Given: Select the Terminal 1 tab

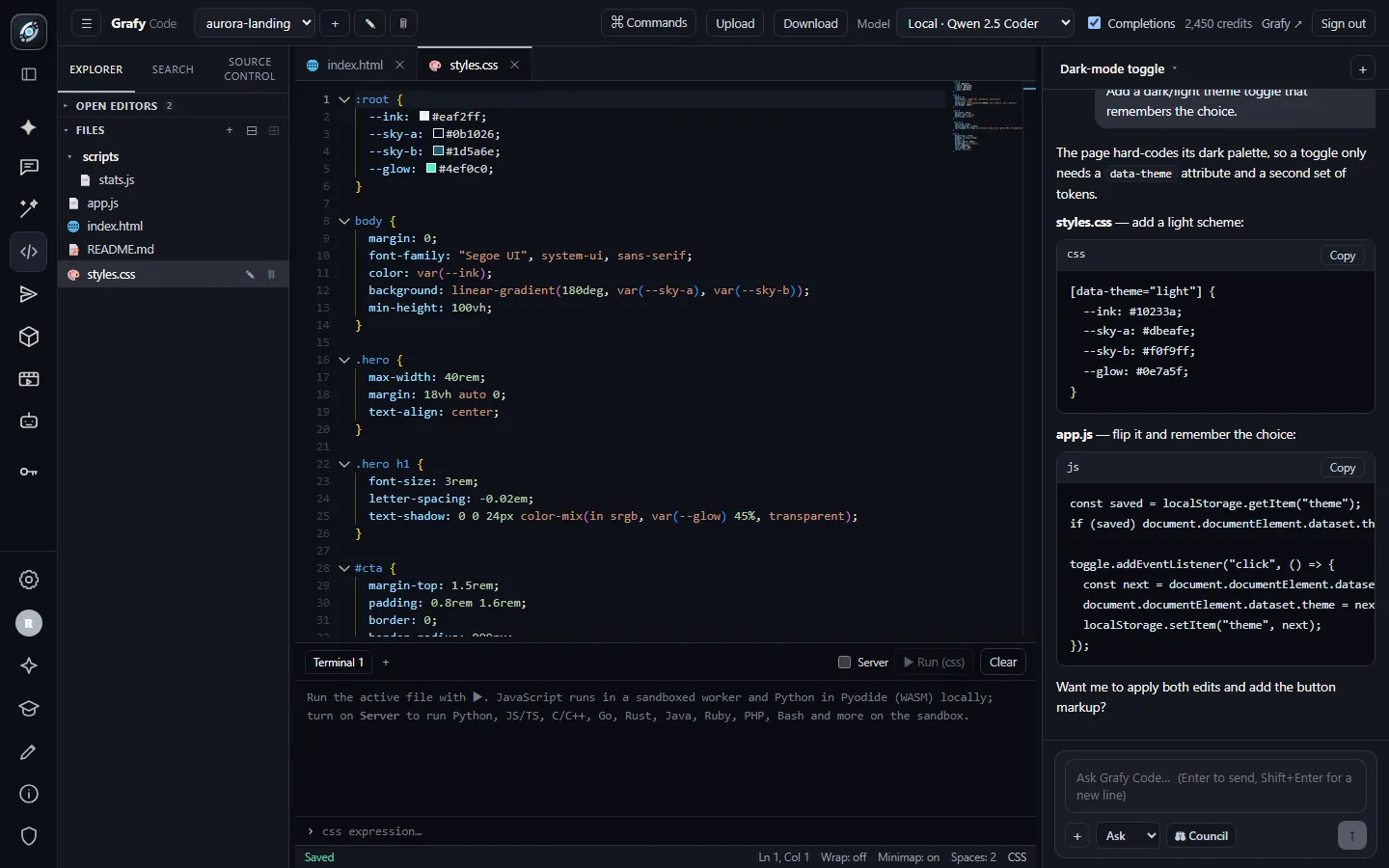Looking at the screenshot, I should coord(339,663).
